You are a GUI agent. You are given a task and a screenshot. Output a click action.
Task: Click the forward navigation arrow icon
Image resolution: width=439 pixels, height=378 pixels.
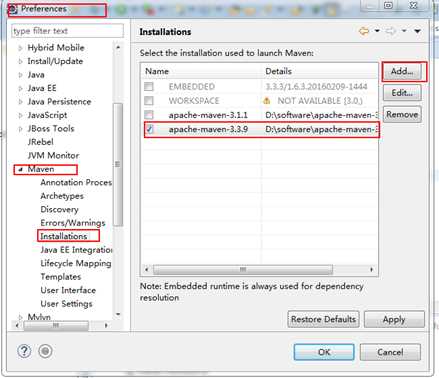coord(391,31)
